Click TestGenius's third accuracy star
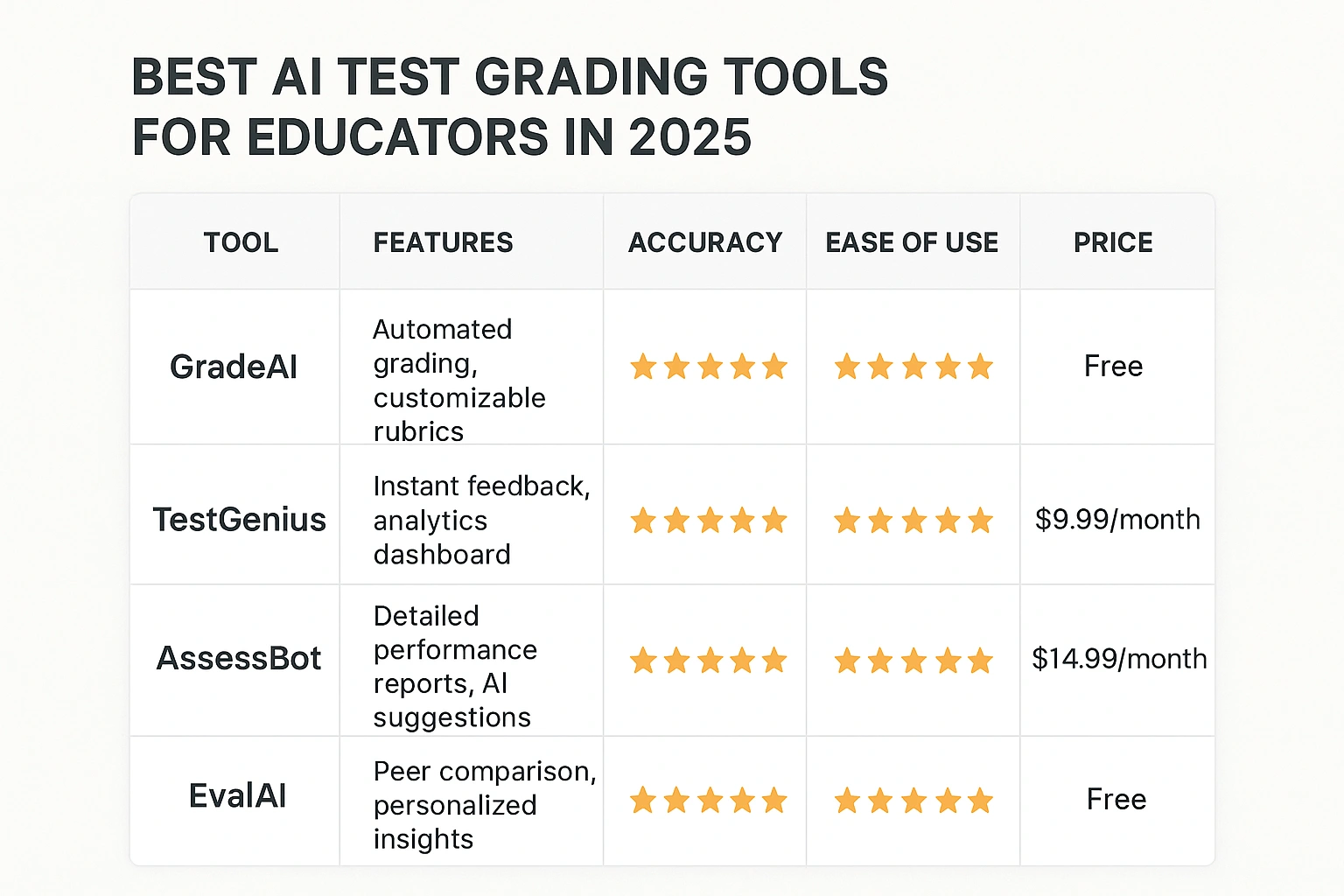Viewport: 1344px width, 896px height. point(709,521)
